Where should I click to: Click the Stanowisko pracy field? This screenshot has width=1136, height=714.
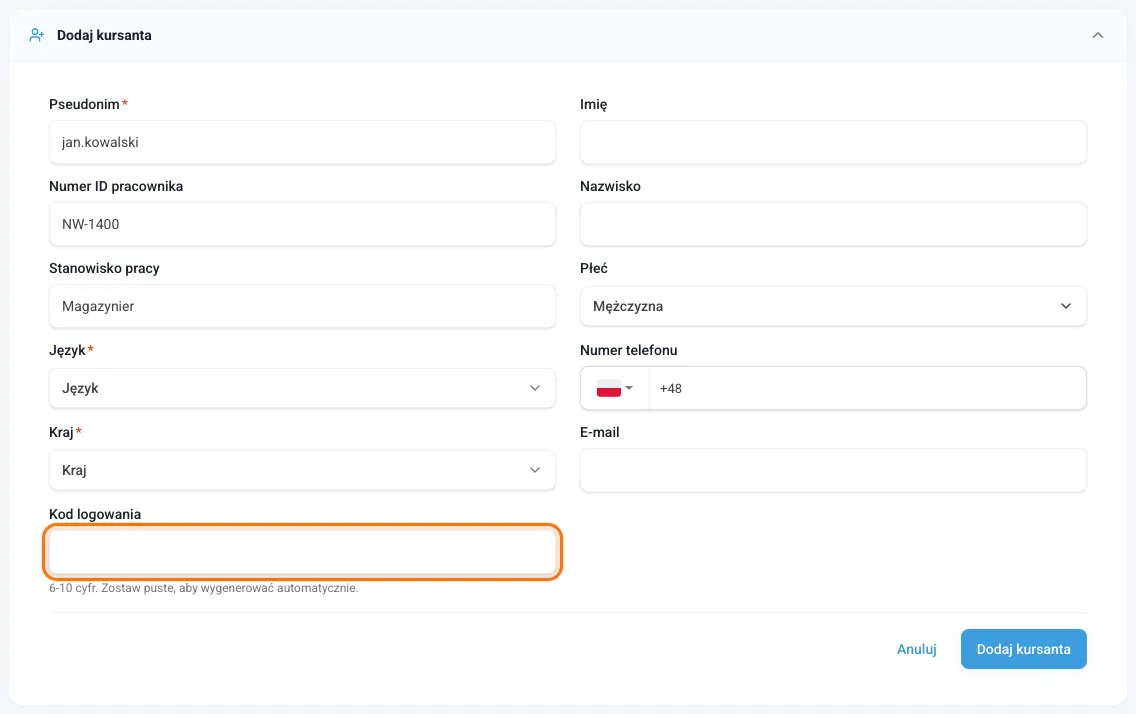tap(302, 306)
